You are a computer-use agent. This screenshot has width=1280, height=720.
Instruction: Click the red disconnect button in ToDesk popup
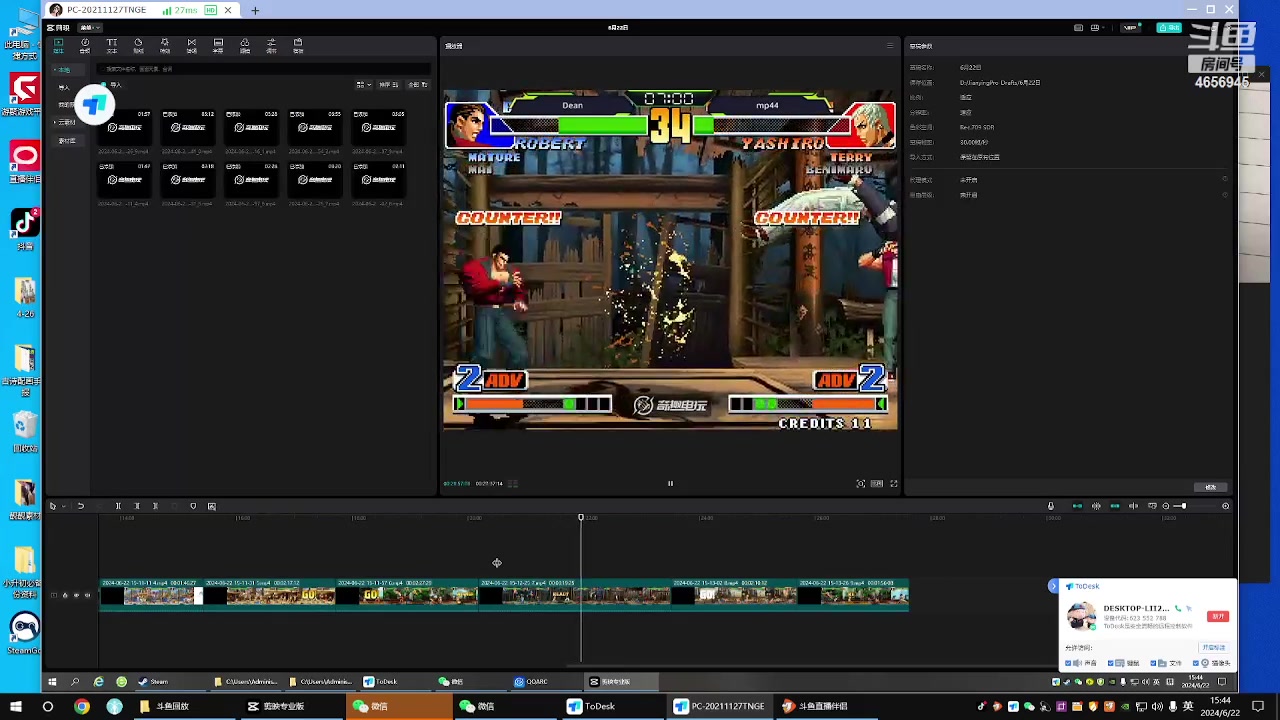(1218, 616)
